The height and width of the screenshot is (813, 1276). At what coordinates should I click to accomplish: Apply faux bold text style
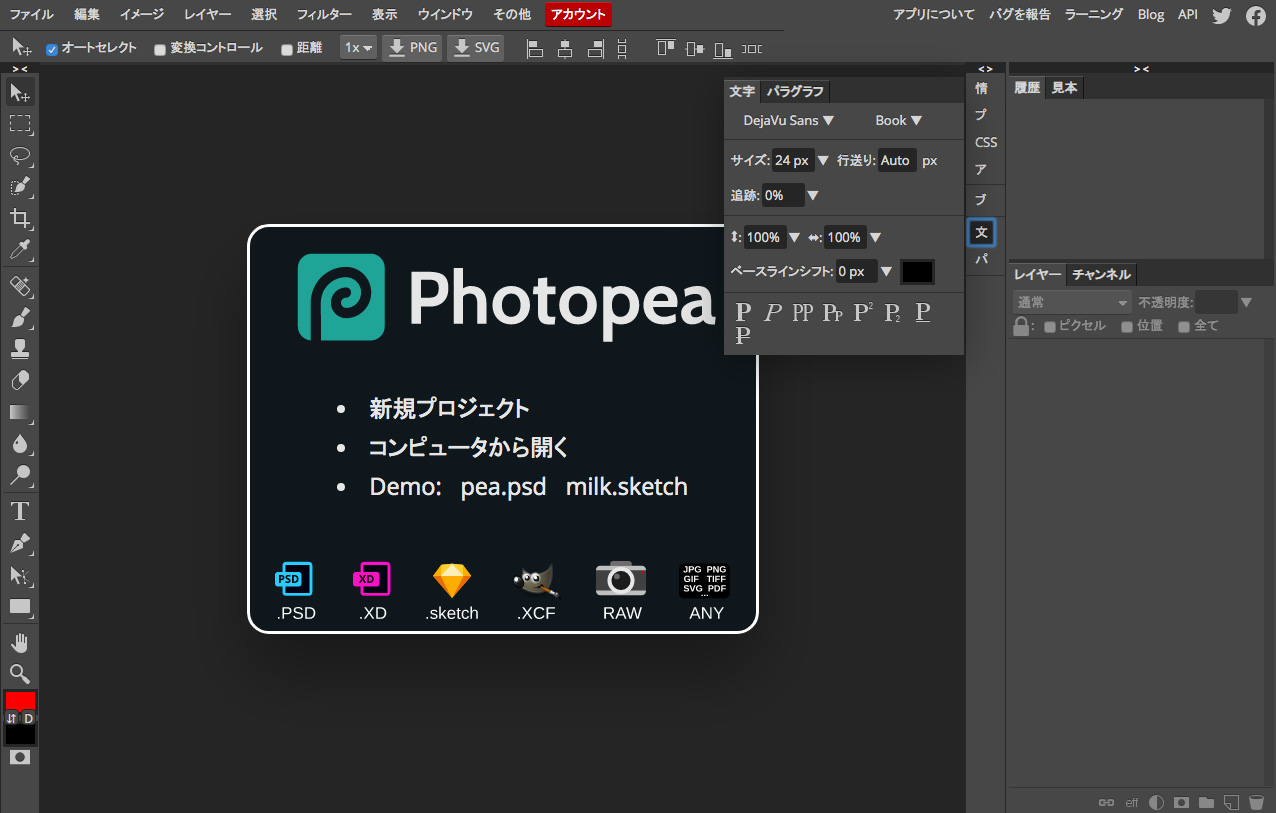click(x=743, y=312)
